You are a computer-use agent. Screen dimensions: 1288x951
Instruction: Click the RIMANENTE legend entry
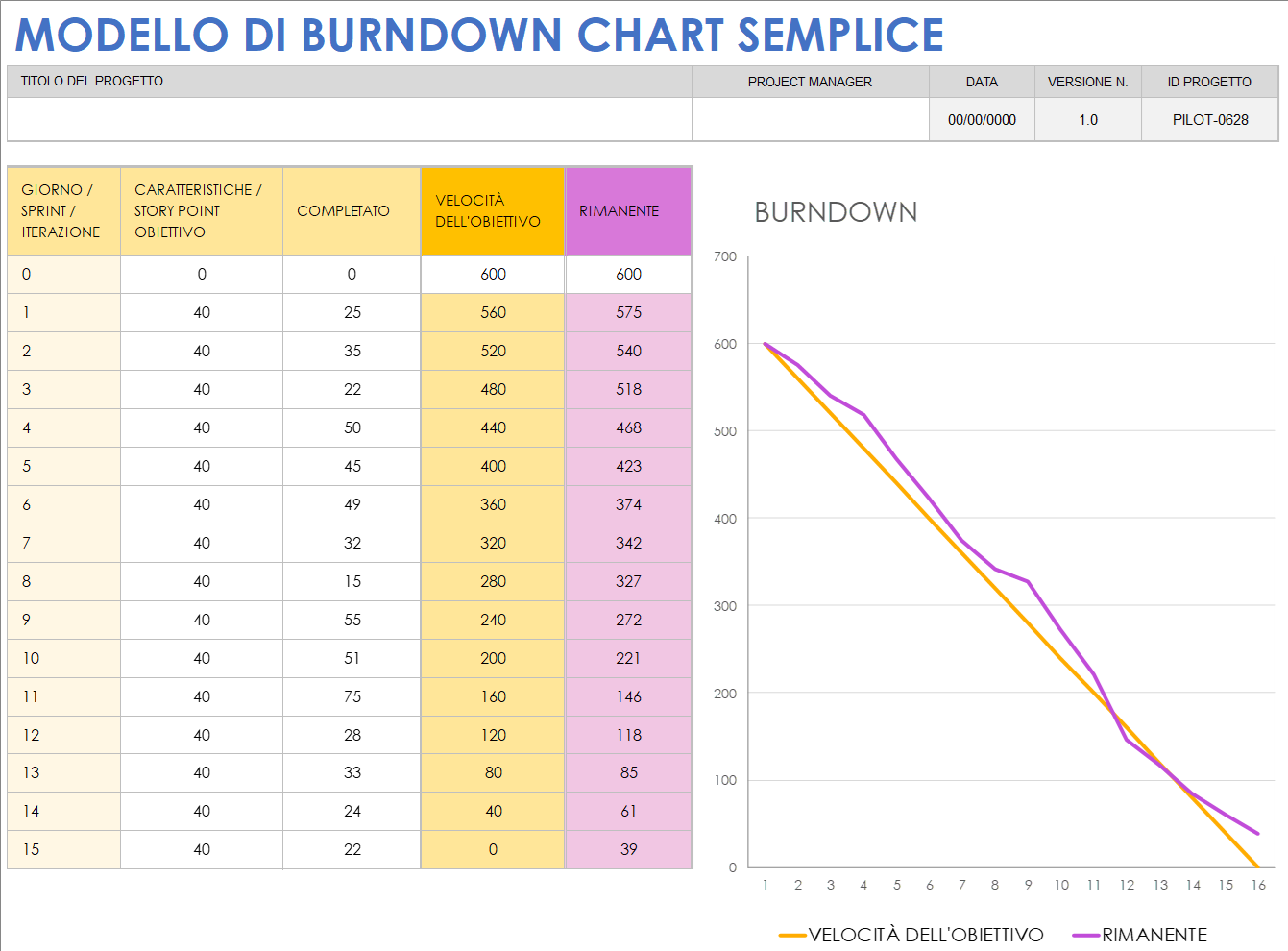[x=1154, y=934]
